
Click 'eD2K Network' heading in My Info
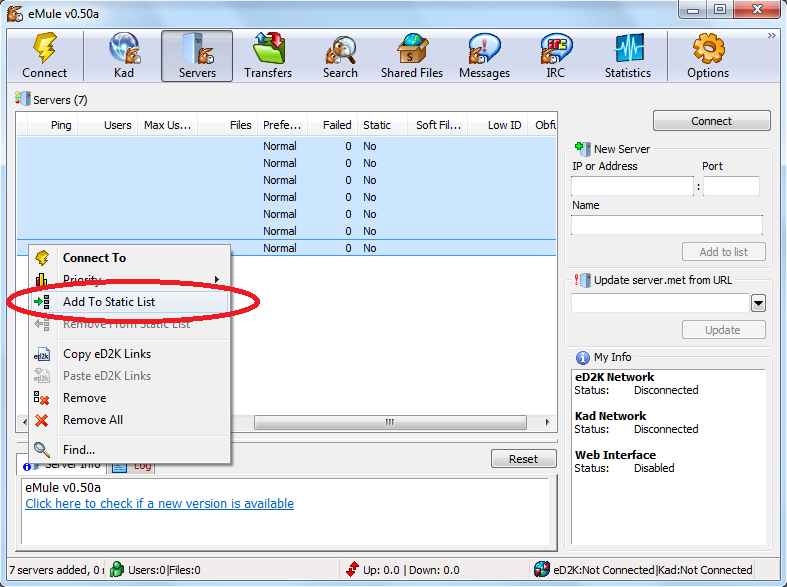614,377
